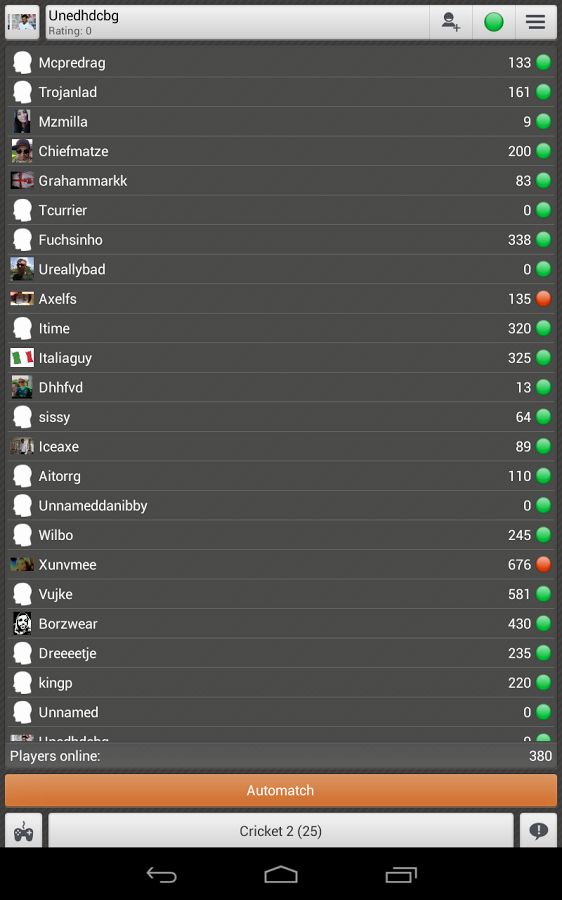Tap the add friend icon
Viewport: 562px width, 900px height.
coord(451,22)
